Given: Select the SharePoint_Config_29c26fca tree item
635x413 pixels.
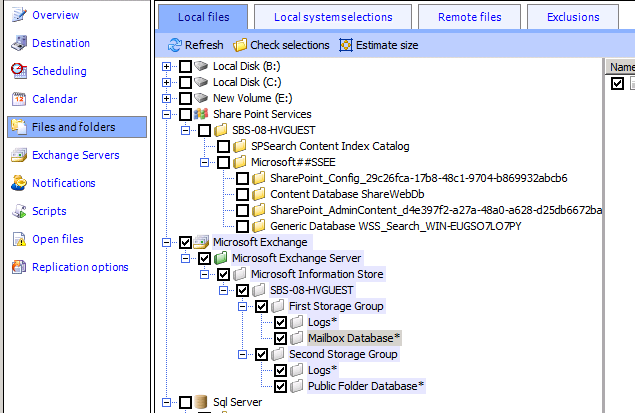Looking at the screenshot, I should 419,178.
